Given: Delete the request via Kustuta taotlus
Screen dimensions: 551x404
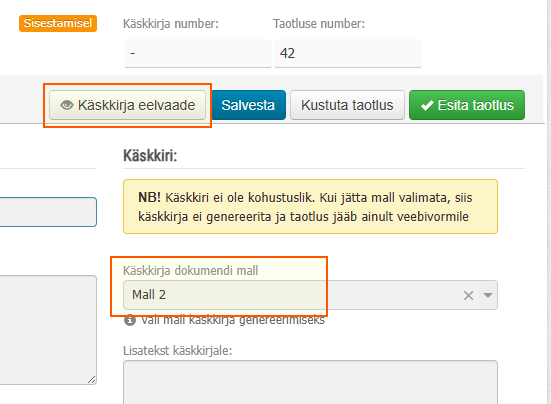Looking at the screenshot, I should [x=347, y=105].
